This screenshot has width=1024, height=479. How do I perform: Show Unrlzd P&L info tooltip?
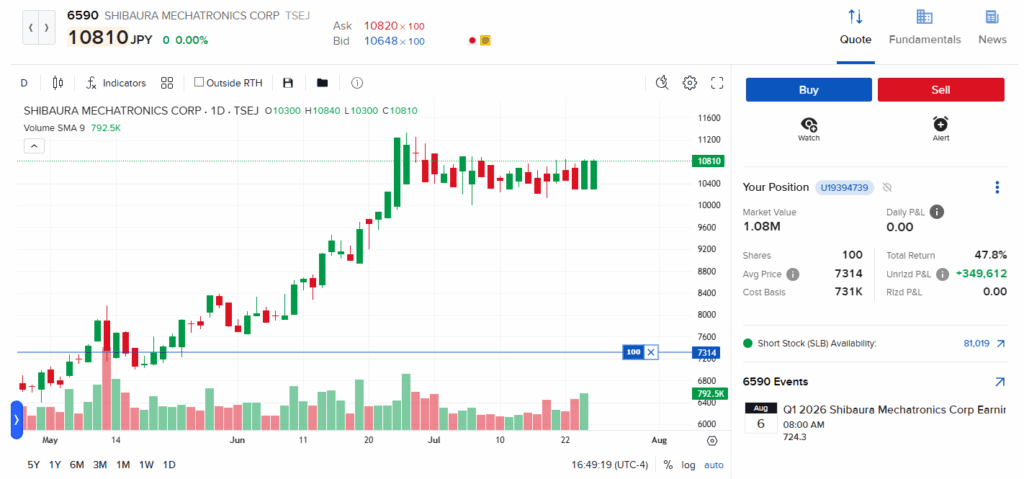(x=942, y=274)
